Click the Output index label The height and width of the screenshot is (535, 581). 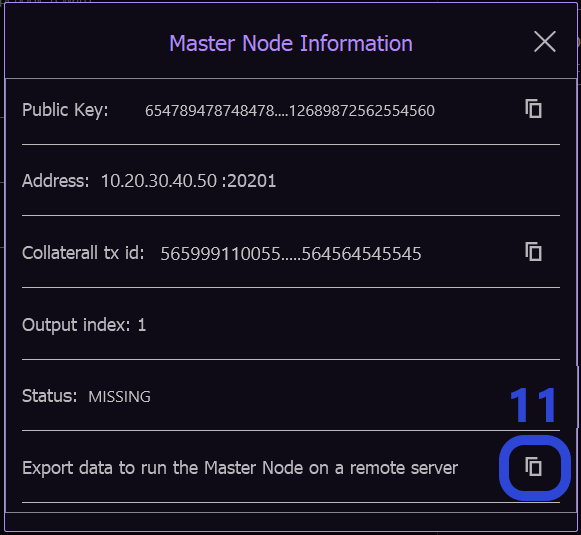(x=76, y=325)
